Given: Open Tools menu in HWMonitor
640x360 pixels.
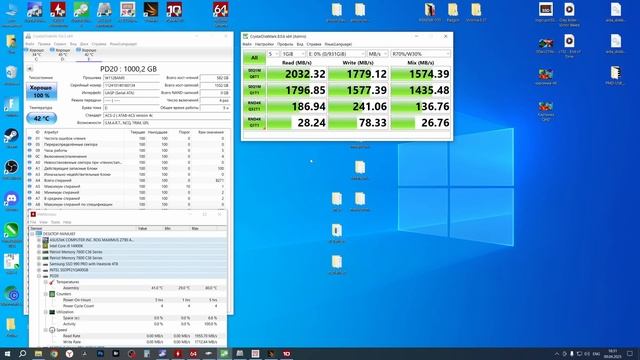Looking at the screenshot, I should pyautogui.click(x=55, y=222).
